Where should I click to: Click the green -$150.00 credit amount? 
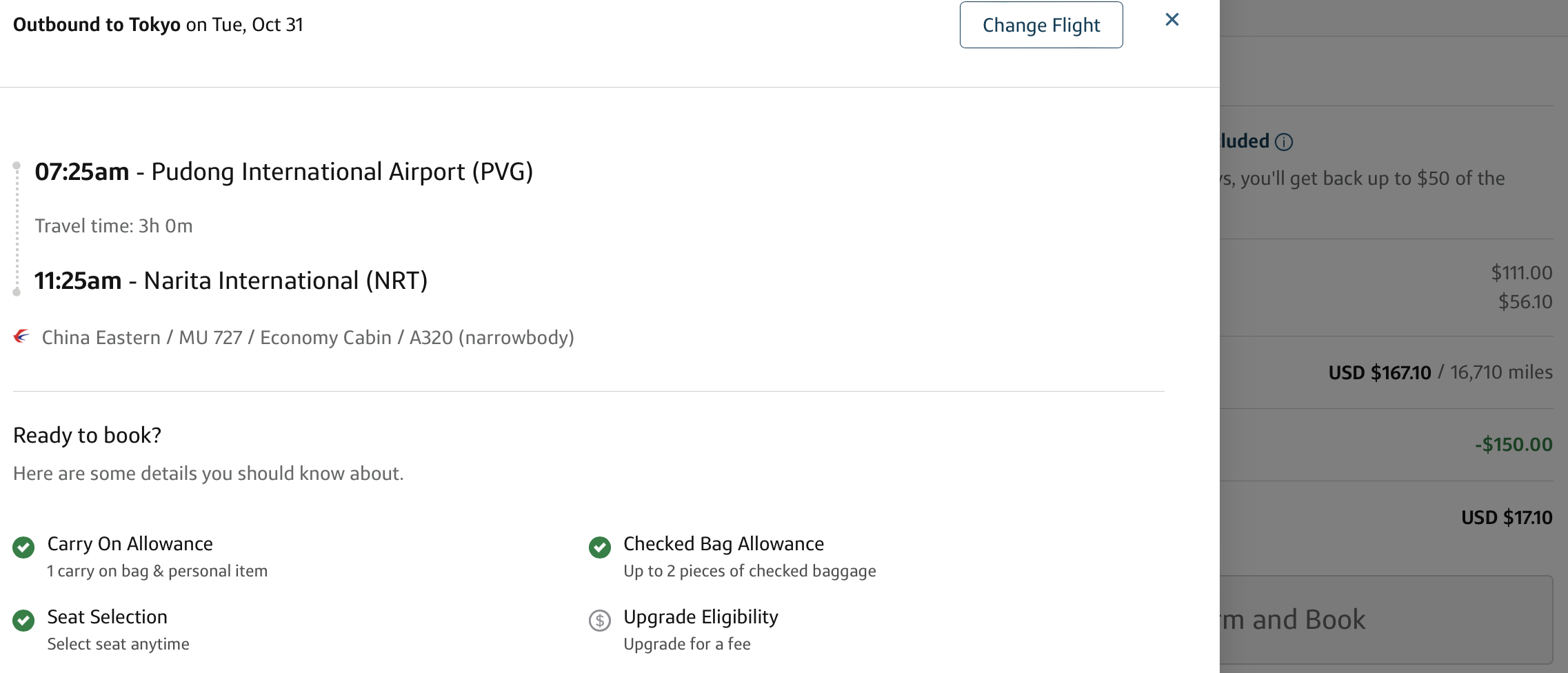tap(1513, 445)
